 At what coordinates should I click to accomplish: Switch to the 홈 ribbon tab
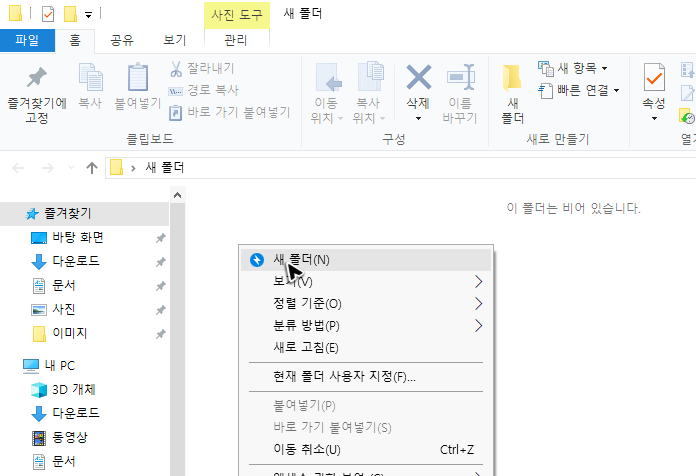75,40
